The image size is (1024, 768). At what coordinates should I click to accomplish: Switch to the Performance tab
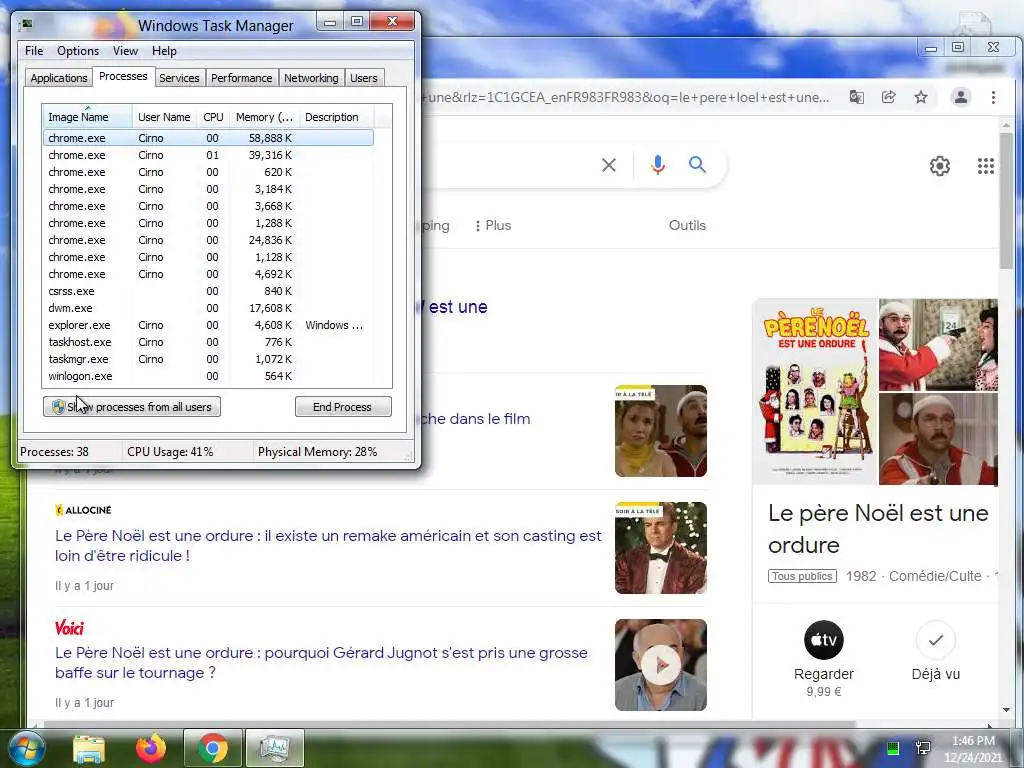[242, 78]
